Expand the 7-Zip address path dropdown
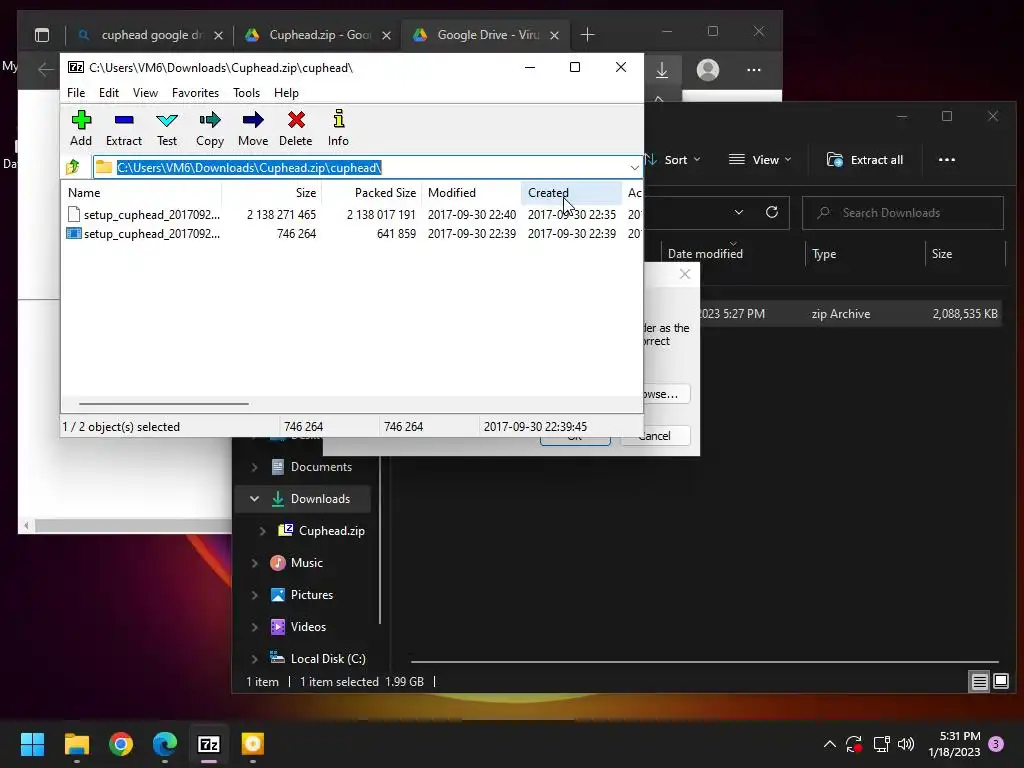Image resolution: width=1024 pixels, height=768 pixels. pyautogui.click(x=634, y=168)
